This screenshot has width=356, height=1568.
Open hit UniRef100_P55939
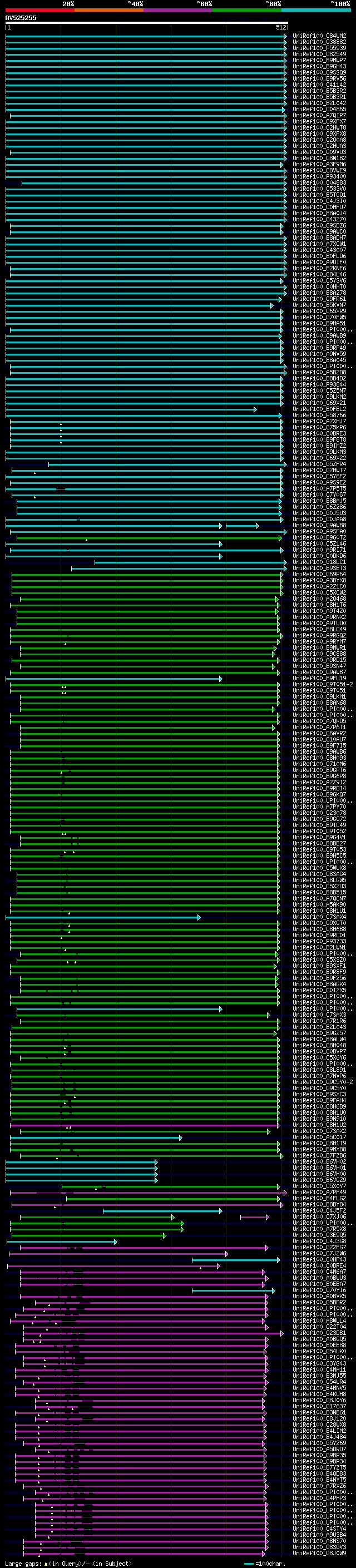(319, 48)
